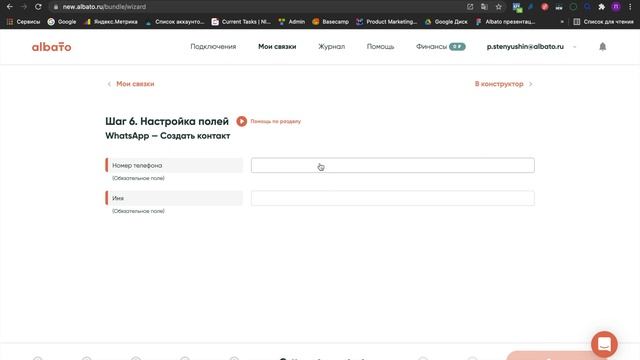Click the Имя field label

point(174,198)
